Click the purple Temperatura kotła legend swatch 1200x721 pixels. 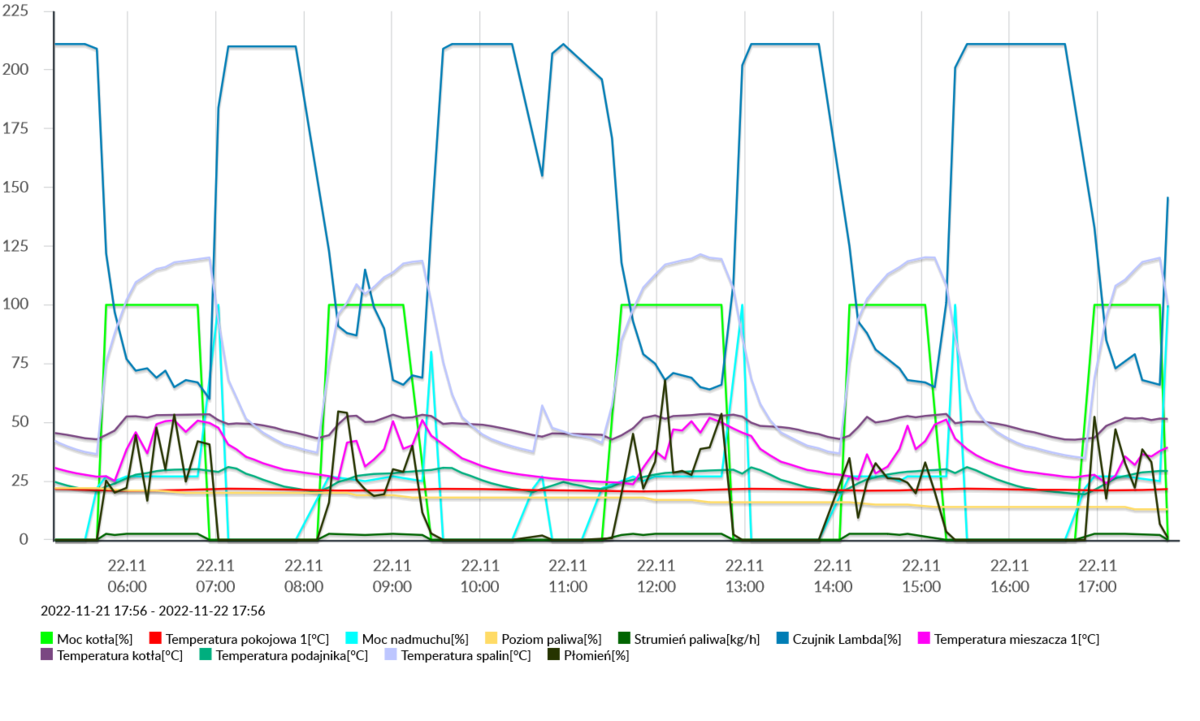tap(46, 656)
